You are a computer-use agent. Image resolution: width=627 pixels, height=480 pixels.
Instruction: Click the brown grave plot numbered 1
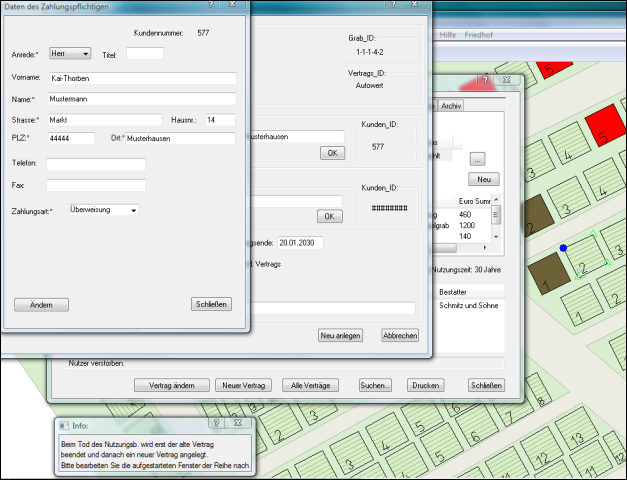tap(549, 274)
